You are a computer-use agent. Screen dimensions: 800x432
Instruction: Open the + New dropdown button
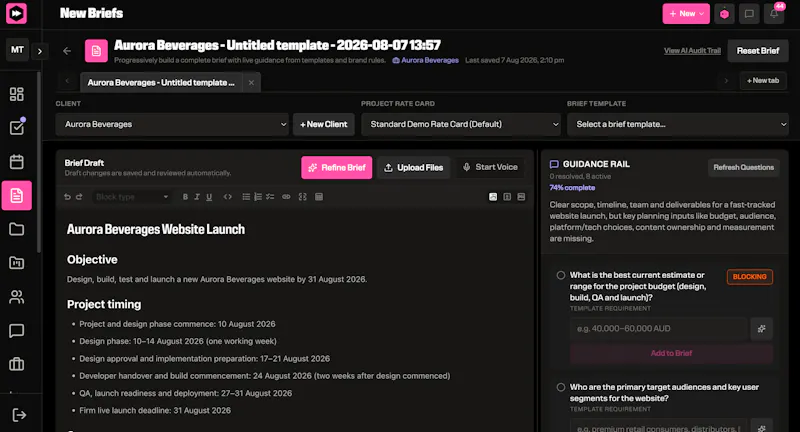pos(686,14)
